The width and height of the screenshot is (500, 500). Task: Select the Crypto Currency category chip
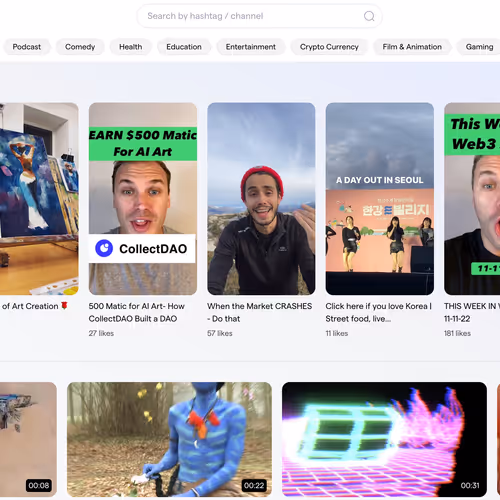pos(329,47)
